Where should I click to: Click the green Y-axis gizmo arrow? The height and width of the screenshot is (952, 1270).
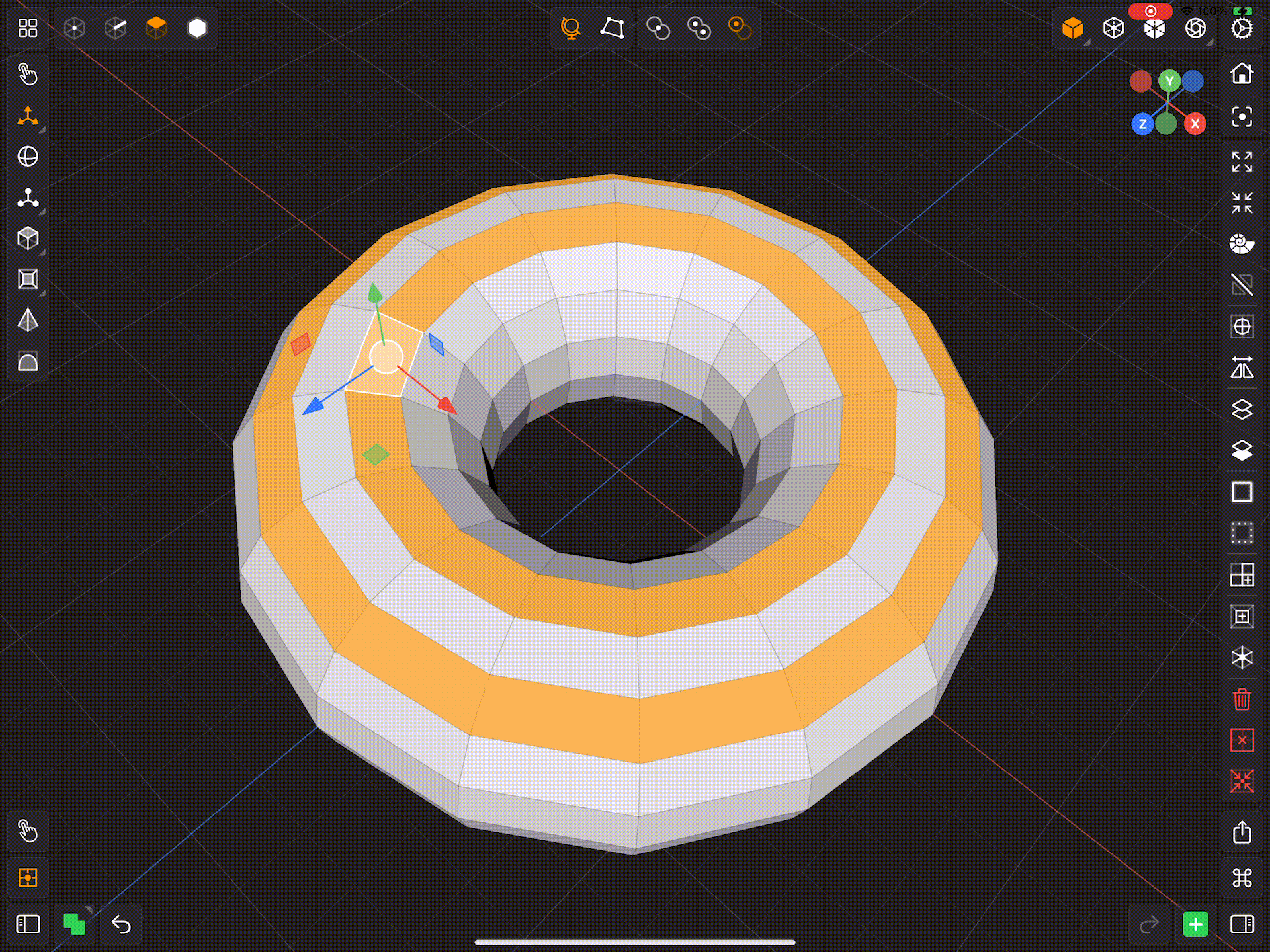pos(375,293)
